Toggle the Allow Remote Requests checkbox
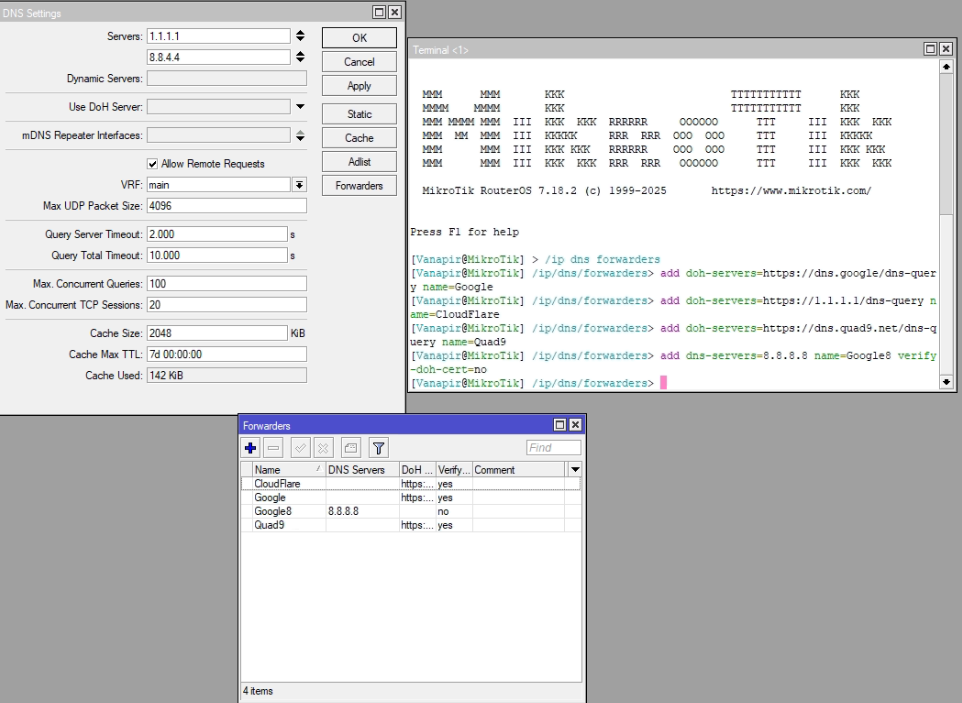Viewport: 962px width, 703px height. coord(153,164)
